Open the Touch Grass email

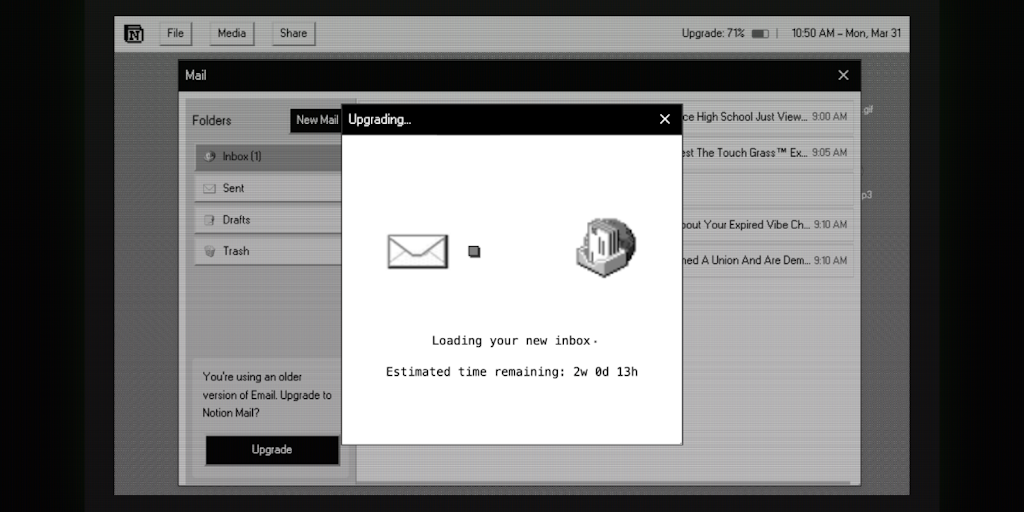coord(767,153)
